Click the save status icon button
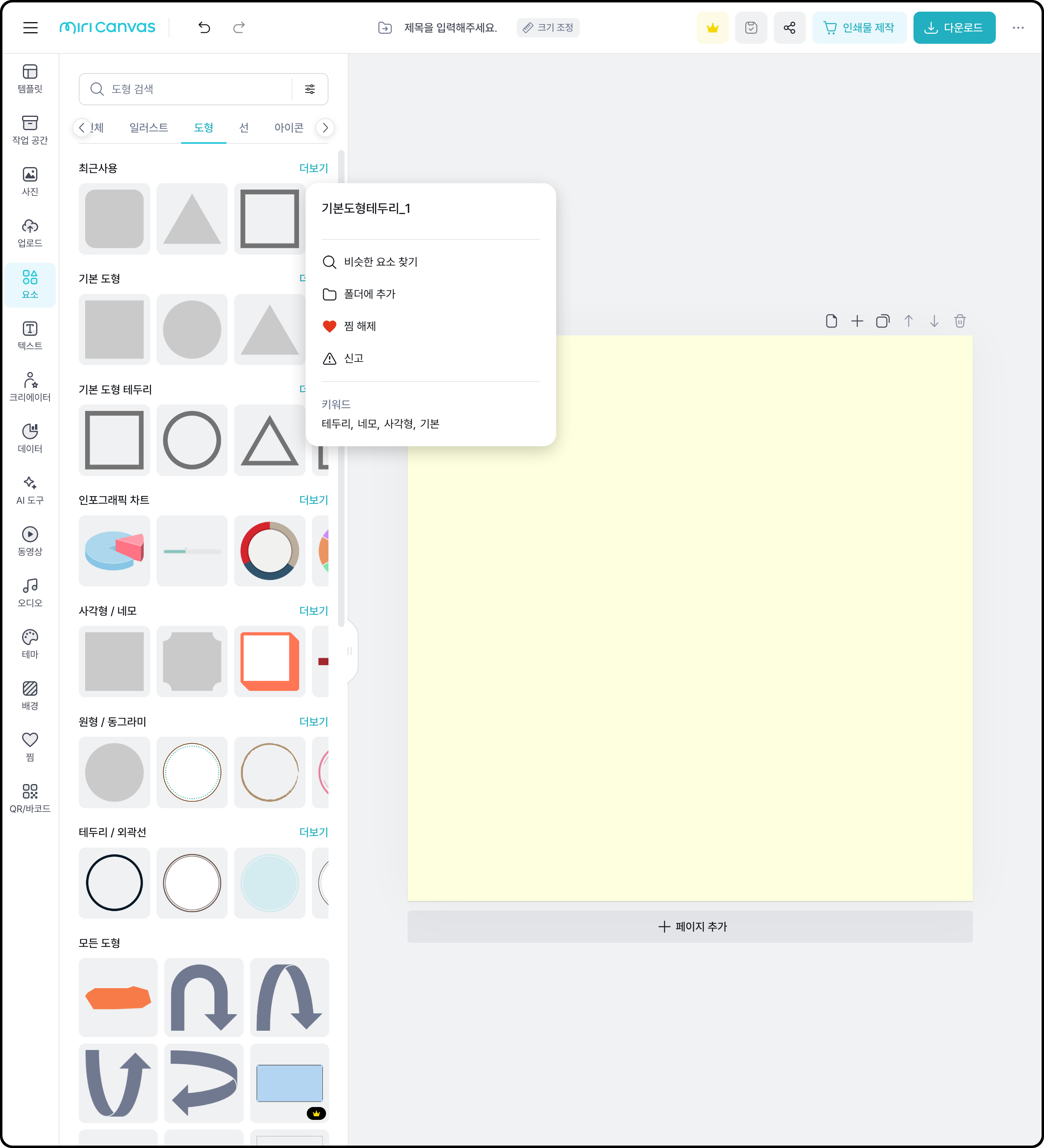This screenshot has height=1148, width=1044. (751, 27)
